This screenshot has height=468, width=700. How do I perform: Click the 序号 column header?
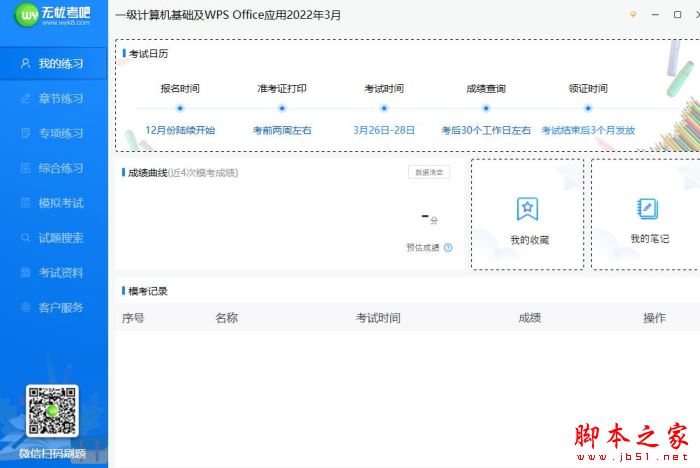point(133,318)
